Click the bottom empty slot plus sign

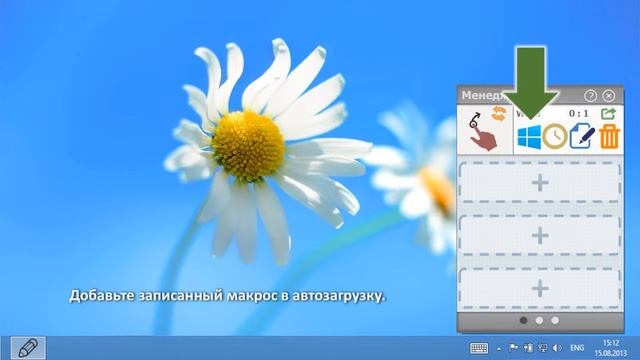click(x=540, y=289)
